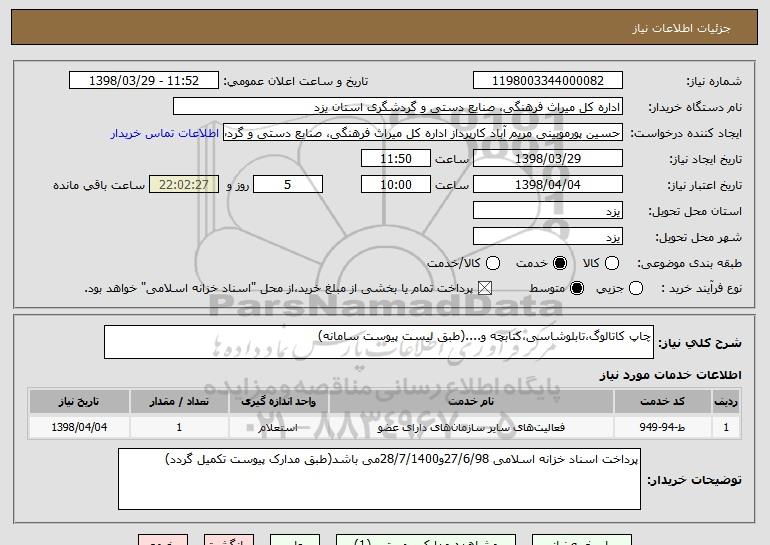Click the unit cell استعلام
The width and height of the screenshot is (770, 545).
[278, 427]
